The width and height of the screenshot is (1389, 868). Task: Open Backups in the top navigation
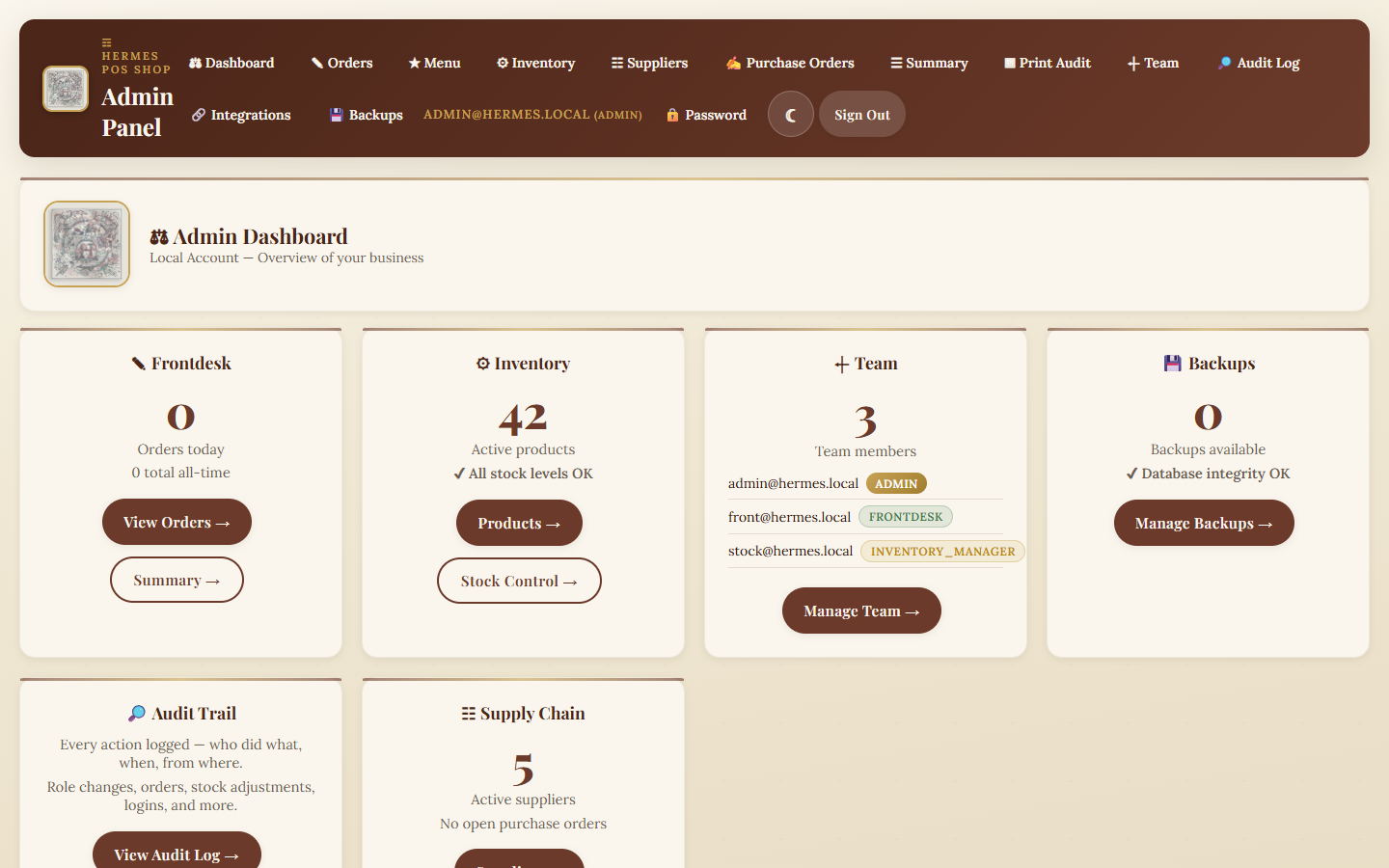pos(367,115)
